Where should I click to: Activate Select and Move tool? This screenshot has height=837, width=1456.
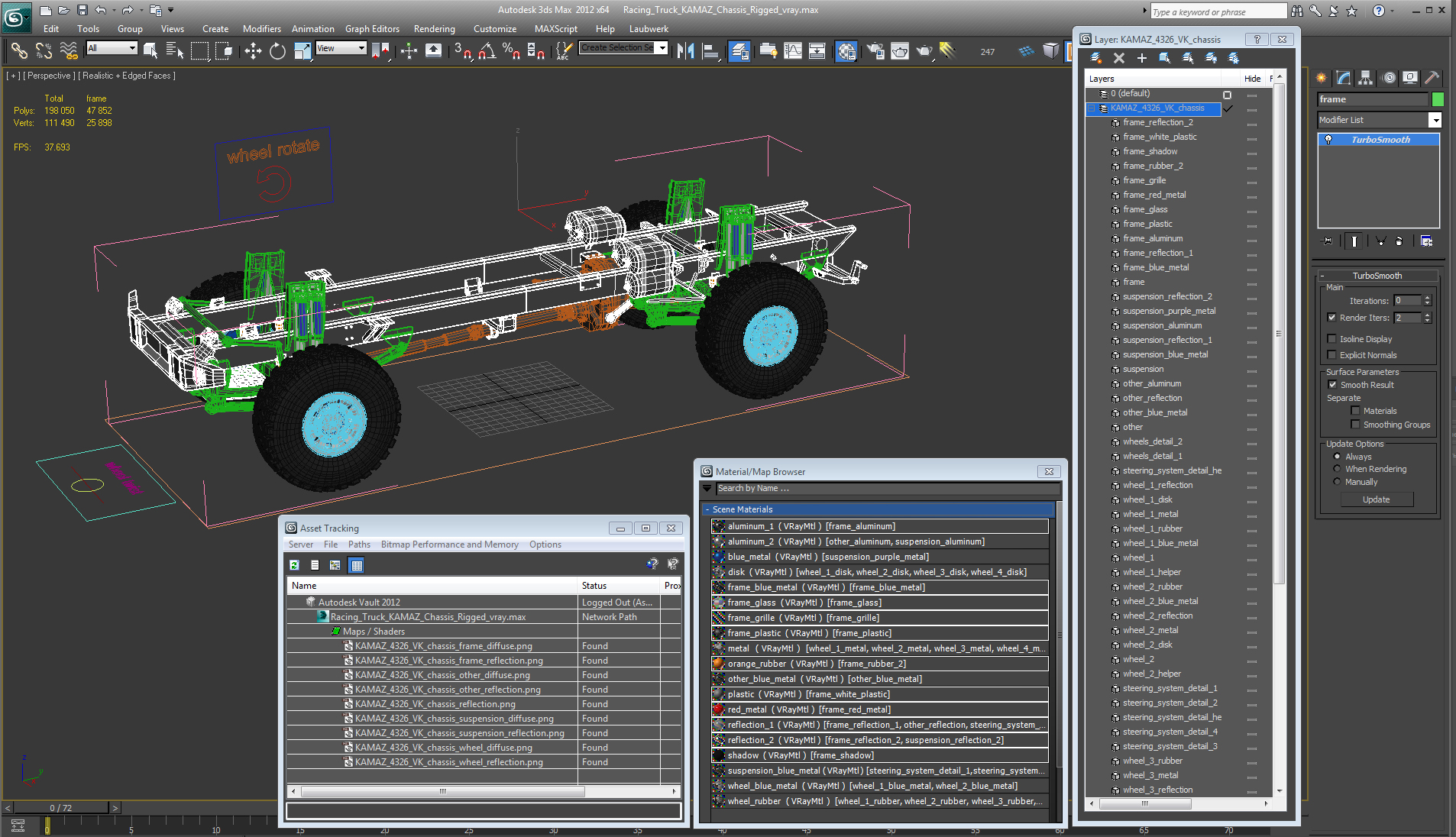point(253,51)
